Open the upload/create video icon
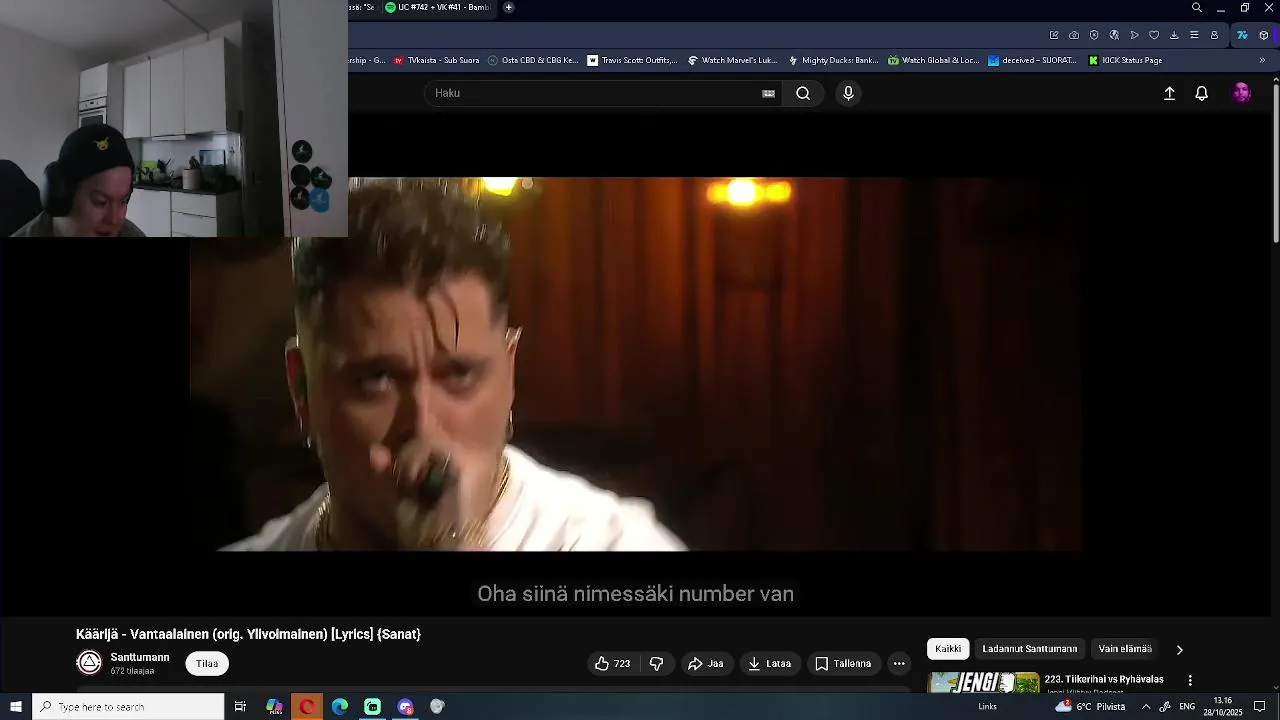Image resolution: width=1280 pixels, height=720 pixels. 1169,93
